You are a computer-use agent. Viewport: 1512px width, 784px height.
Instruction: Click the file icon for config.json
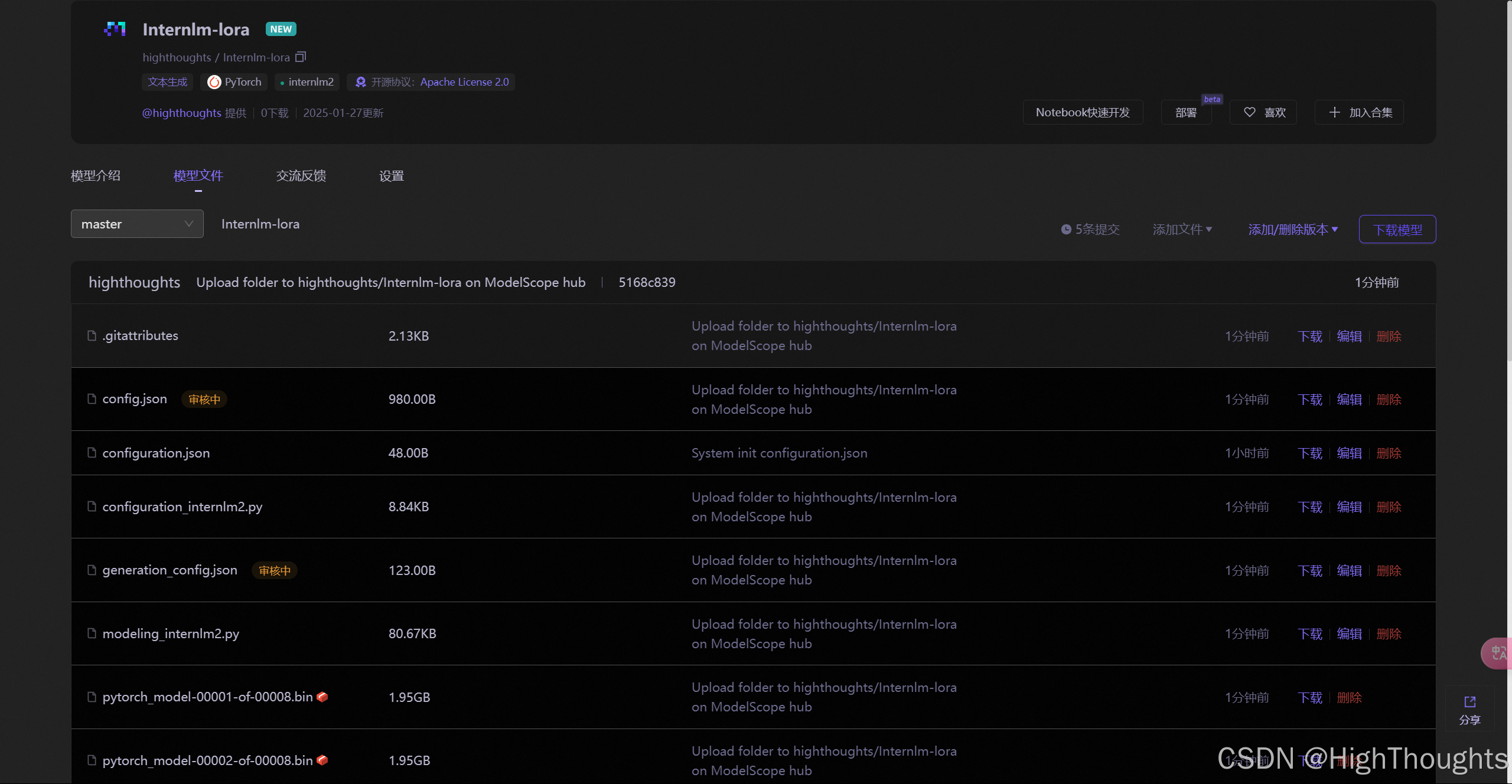[92, 398]
